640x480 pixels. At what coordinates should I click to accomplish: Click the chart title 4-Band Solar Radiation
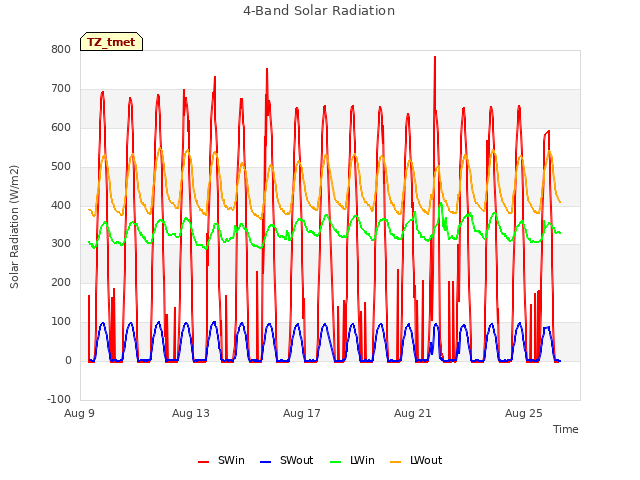coord(319,11)
